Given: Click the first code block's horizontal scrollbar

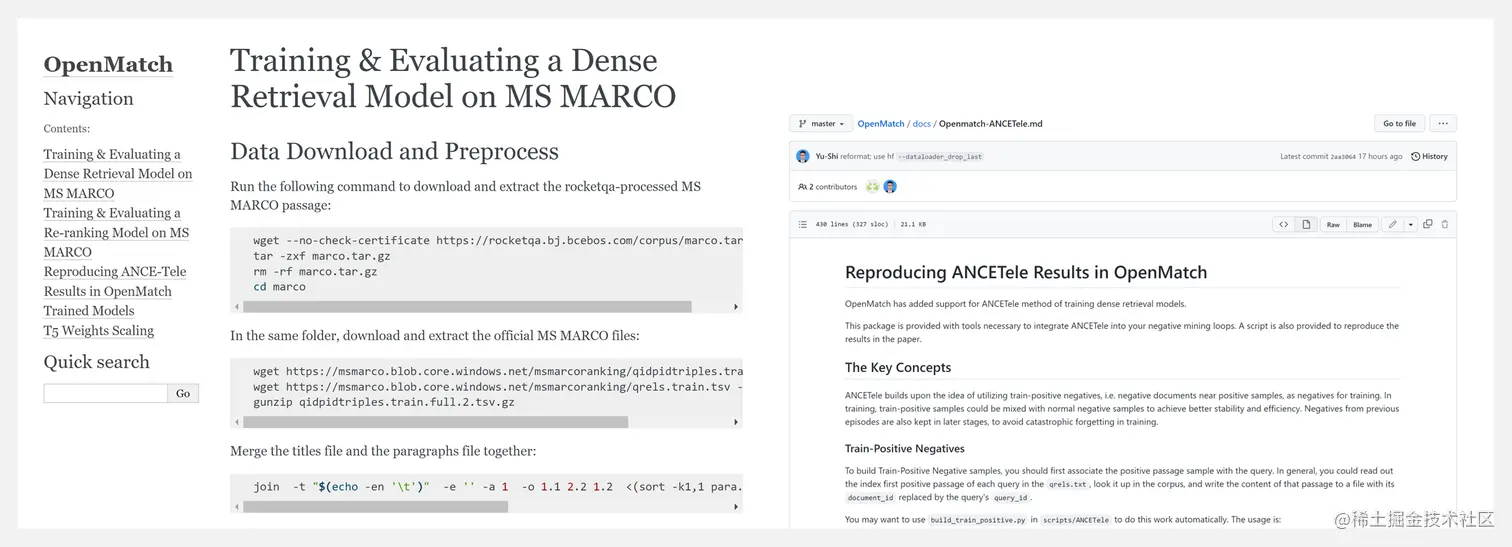Looking at the screenshot, I should 467,307.
